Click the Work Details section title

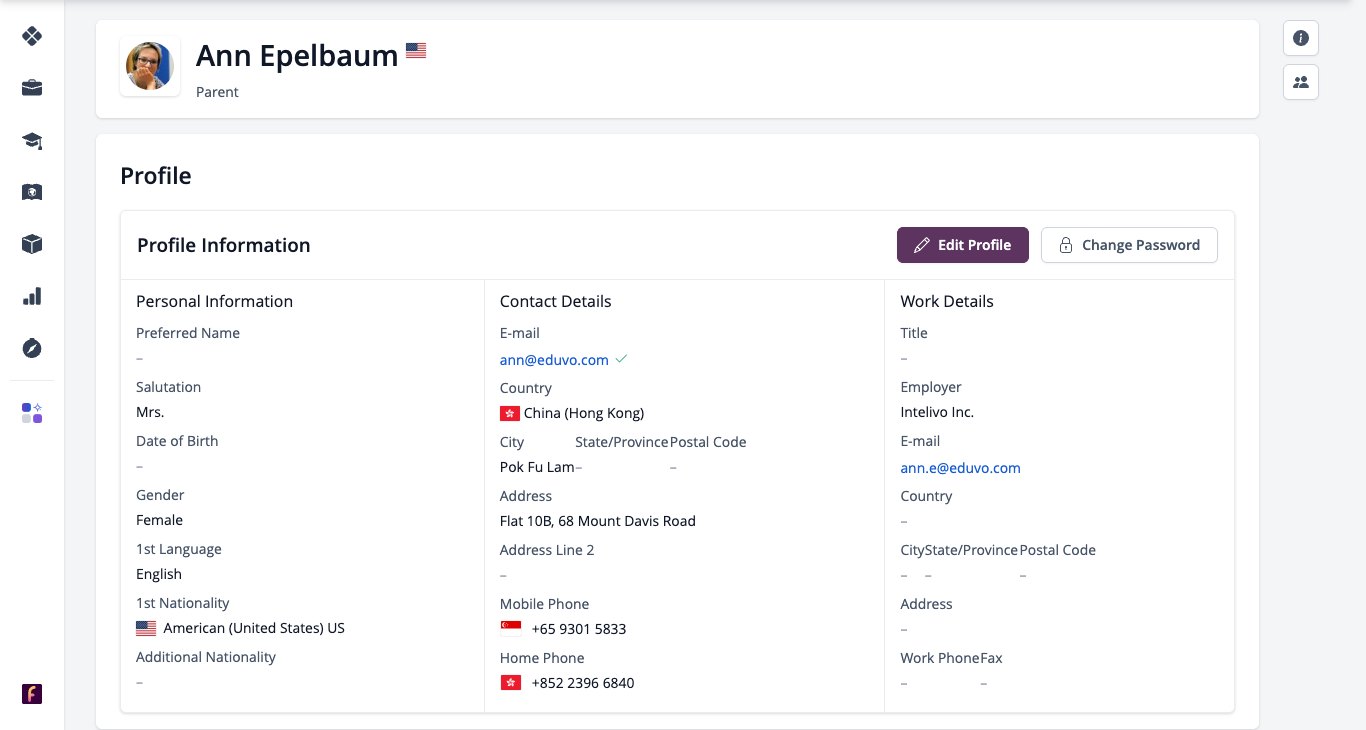pyautogui.click(x=947, y=301)
